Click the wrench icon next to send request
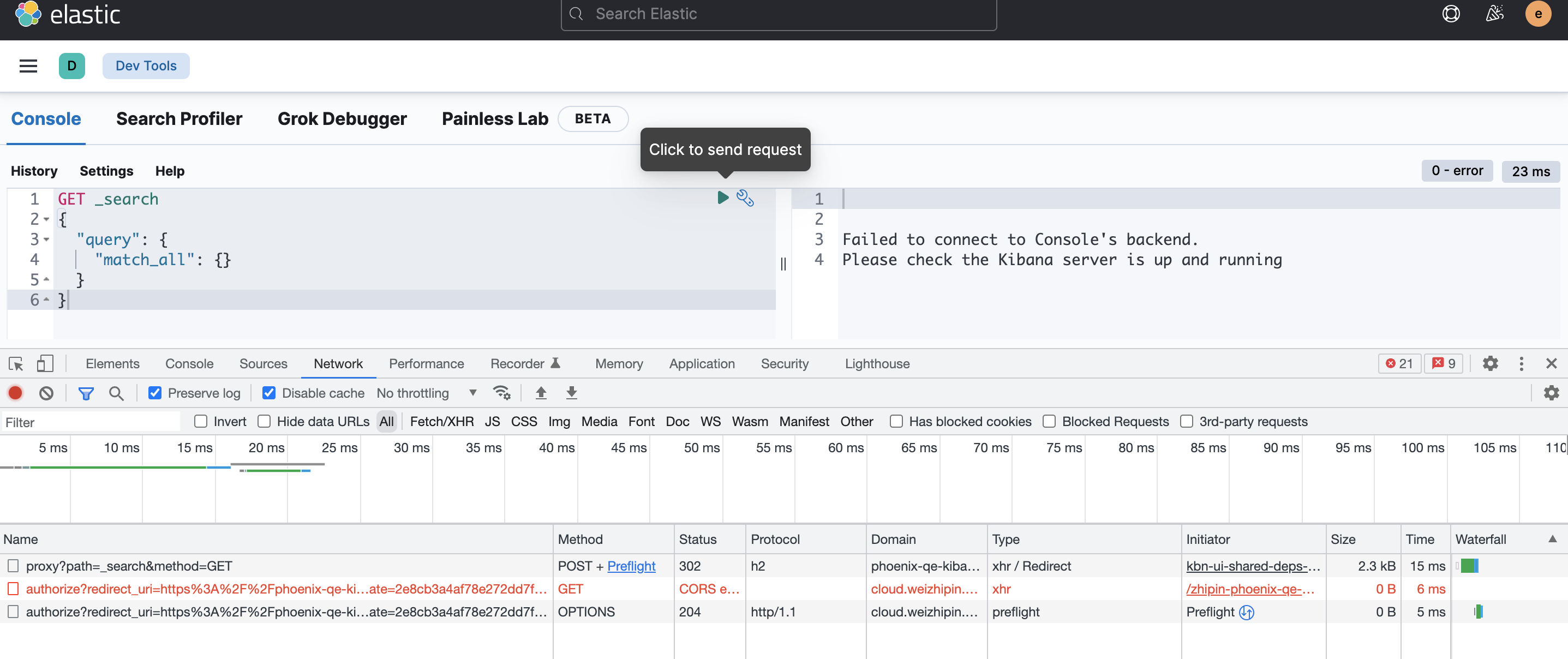 coord(746,198)
